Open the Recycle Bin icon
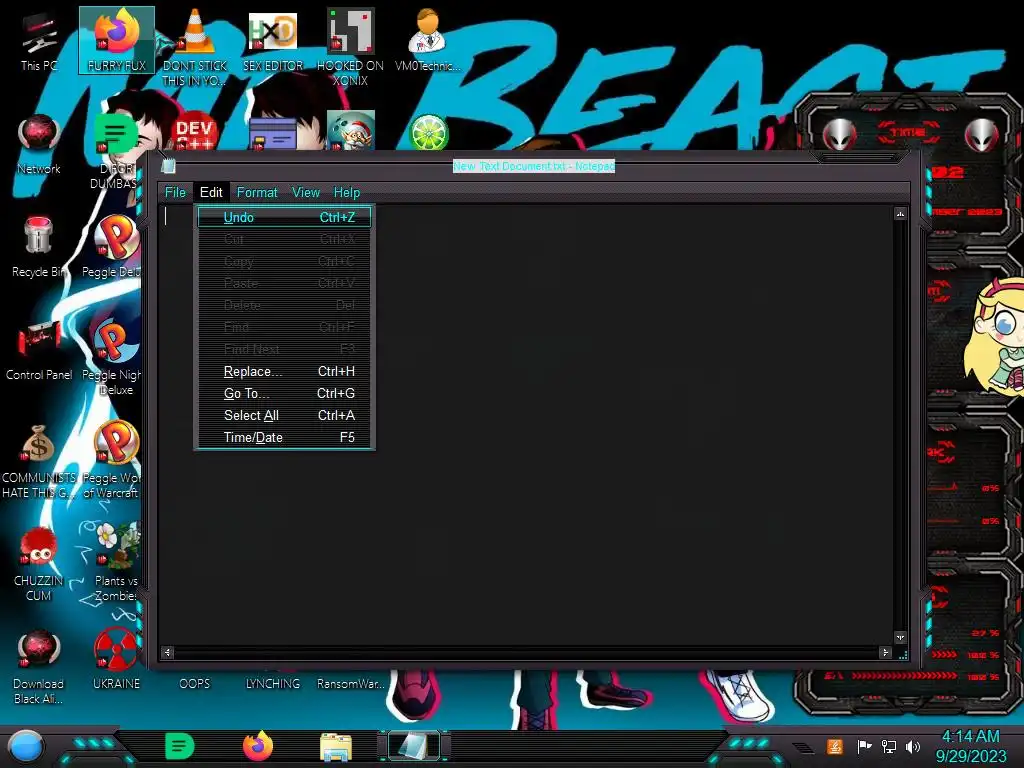Image resolution: width=1024 pixels, height=768 pixels. [x=39, y=247]
